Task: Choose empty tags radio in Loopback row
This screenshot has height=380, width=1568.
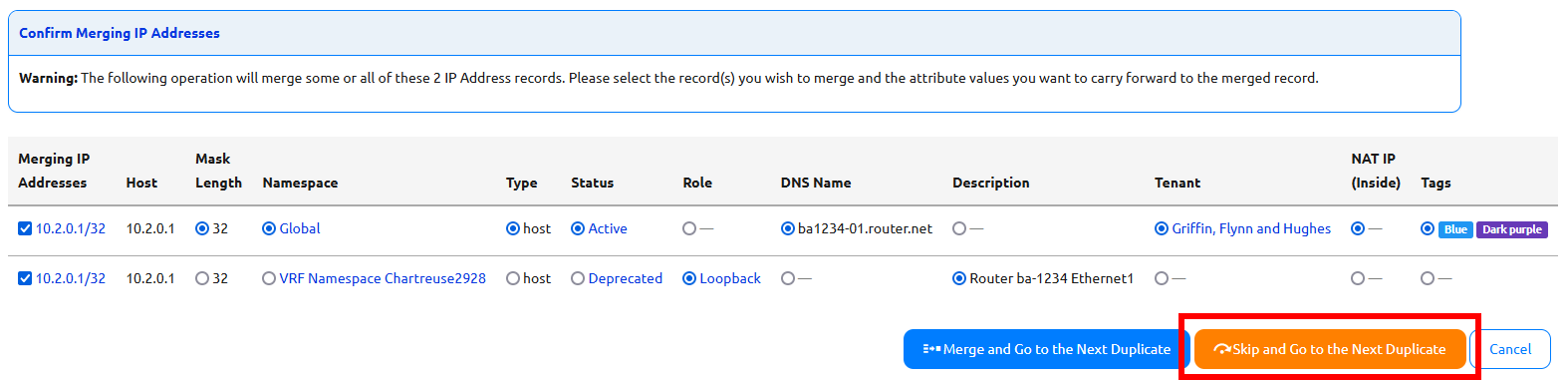Action: pyautogui.click(x=1428, y=278)
